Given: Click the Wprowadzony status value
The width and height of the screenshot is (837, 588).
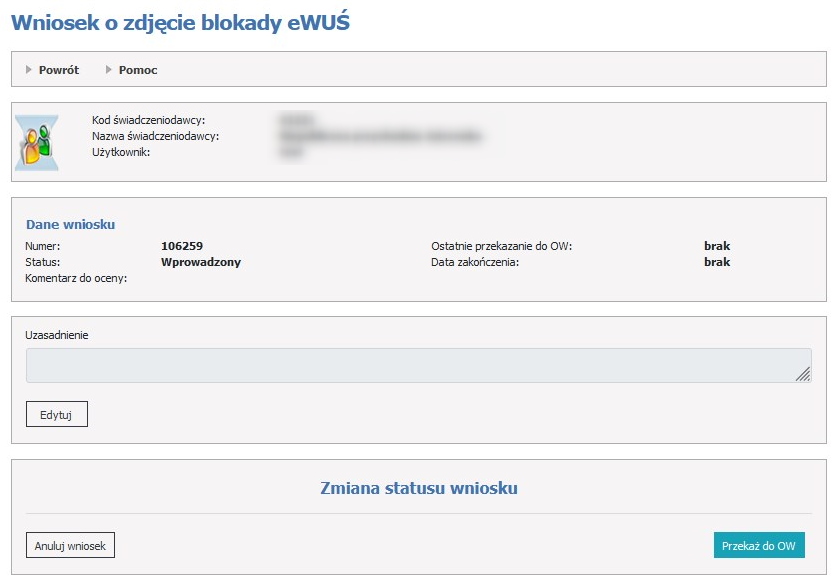Looking at the screenshot, I should pyautogui.click(x=201, y=262).
